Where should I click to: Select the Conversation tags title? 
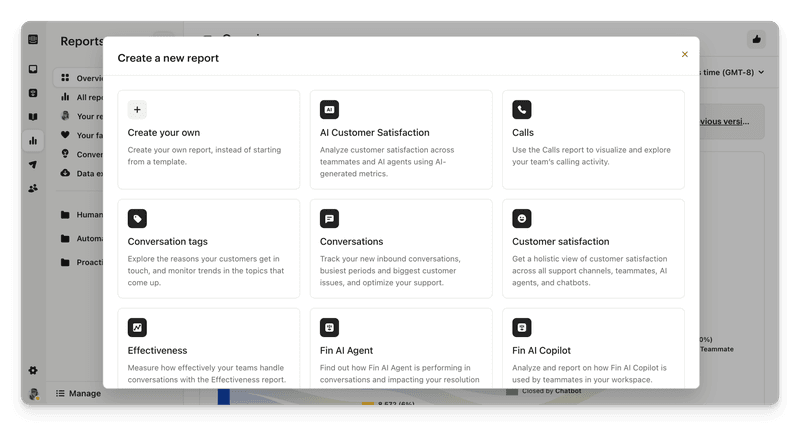point(167,241)
